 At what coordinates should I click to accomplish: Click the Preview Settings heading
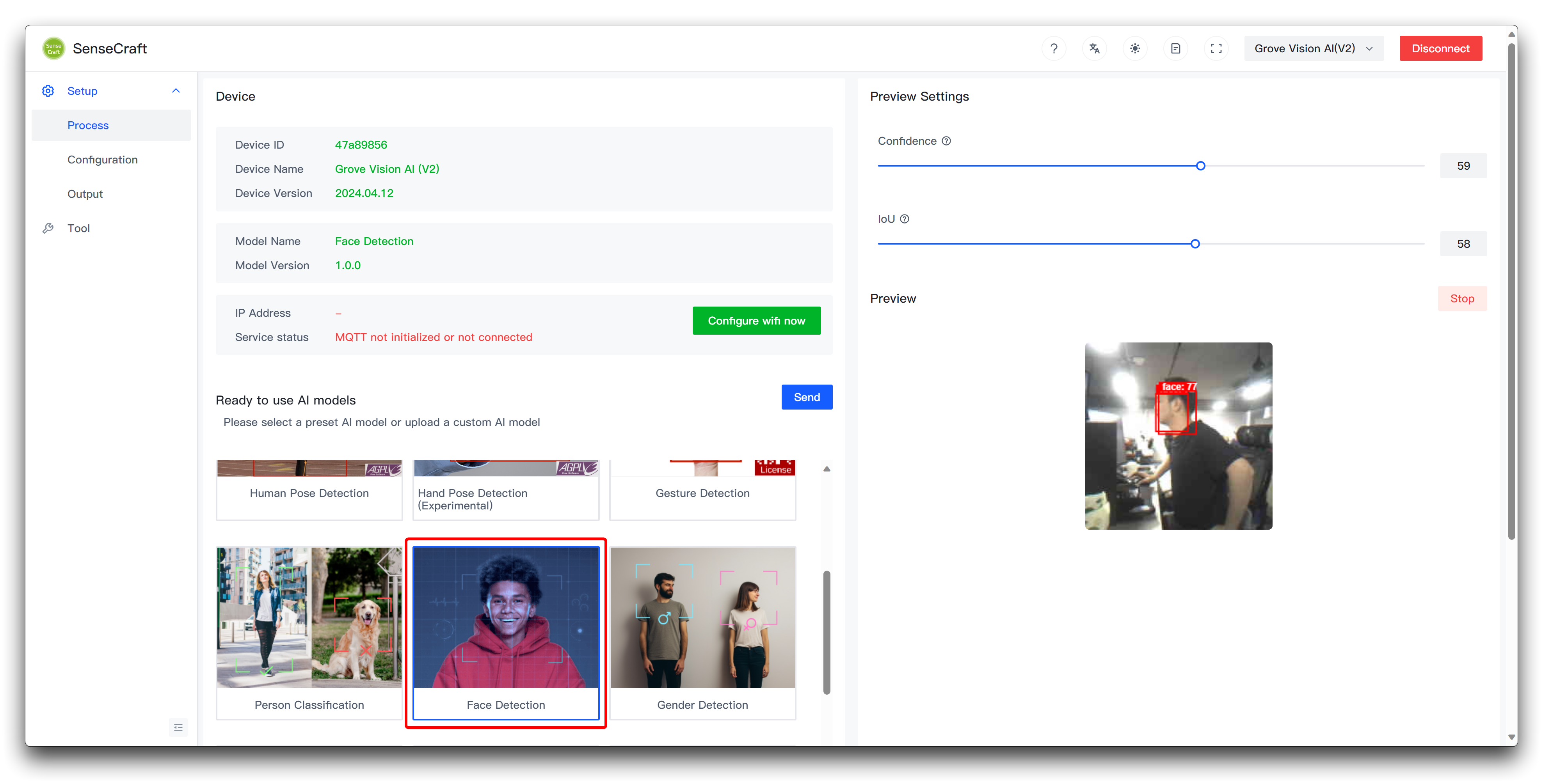(919, 96)
